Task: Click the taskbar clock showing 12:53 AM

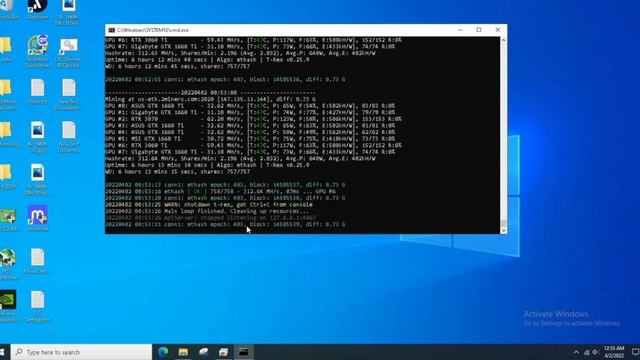Action: (614, 352)
